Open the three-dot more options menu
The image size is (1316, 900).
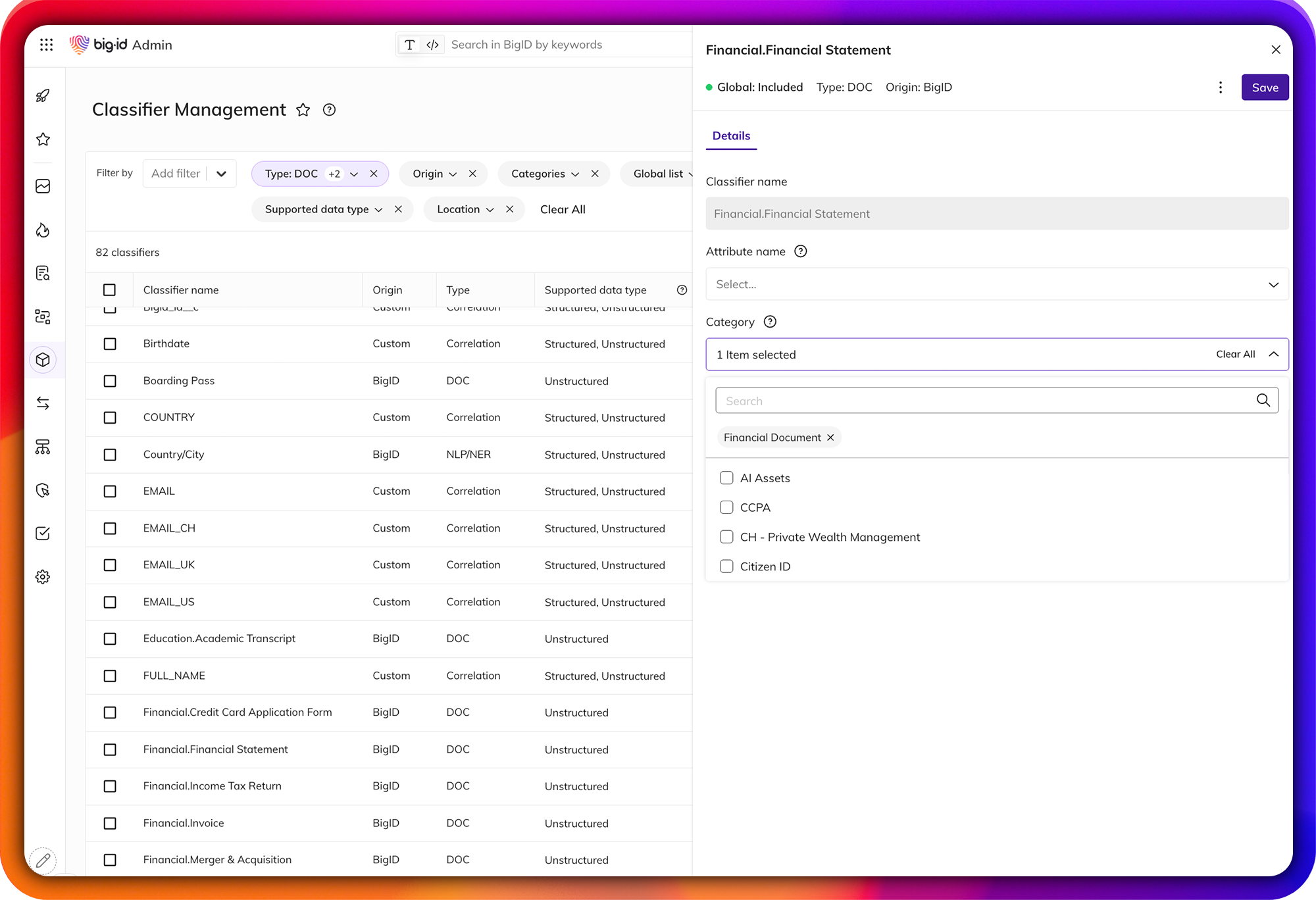coord(1221,87)
